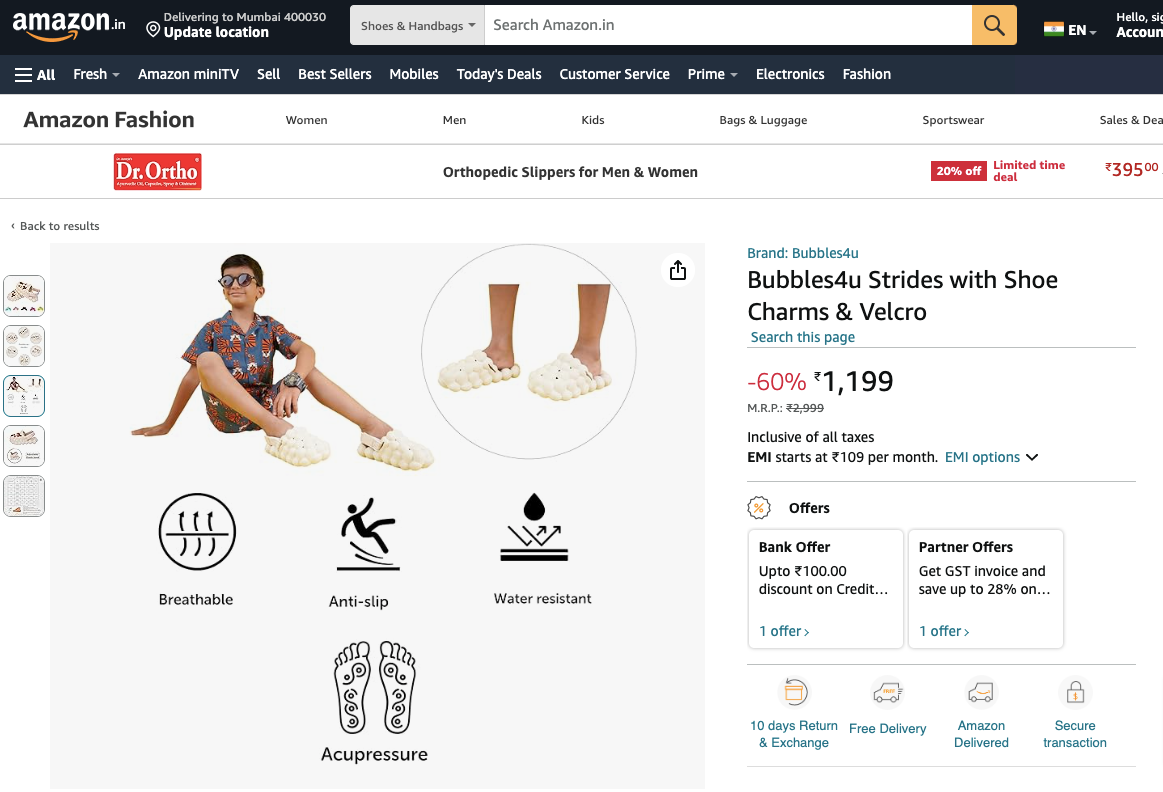Click the Amazon.in logo

(x=68, y=25)
